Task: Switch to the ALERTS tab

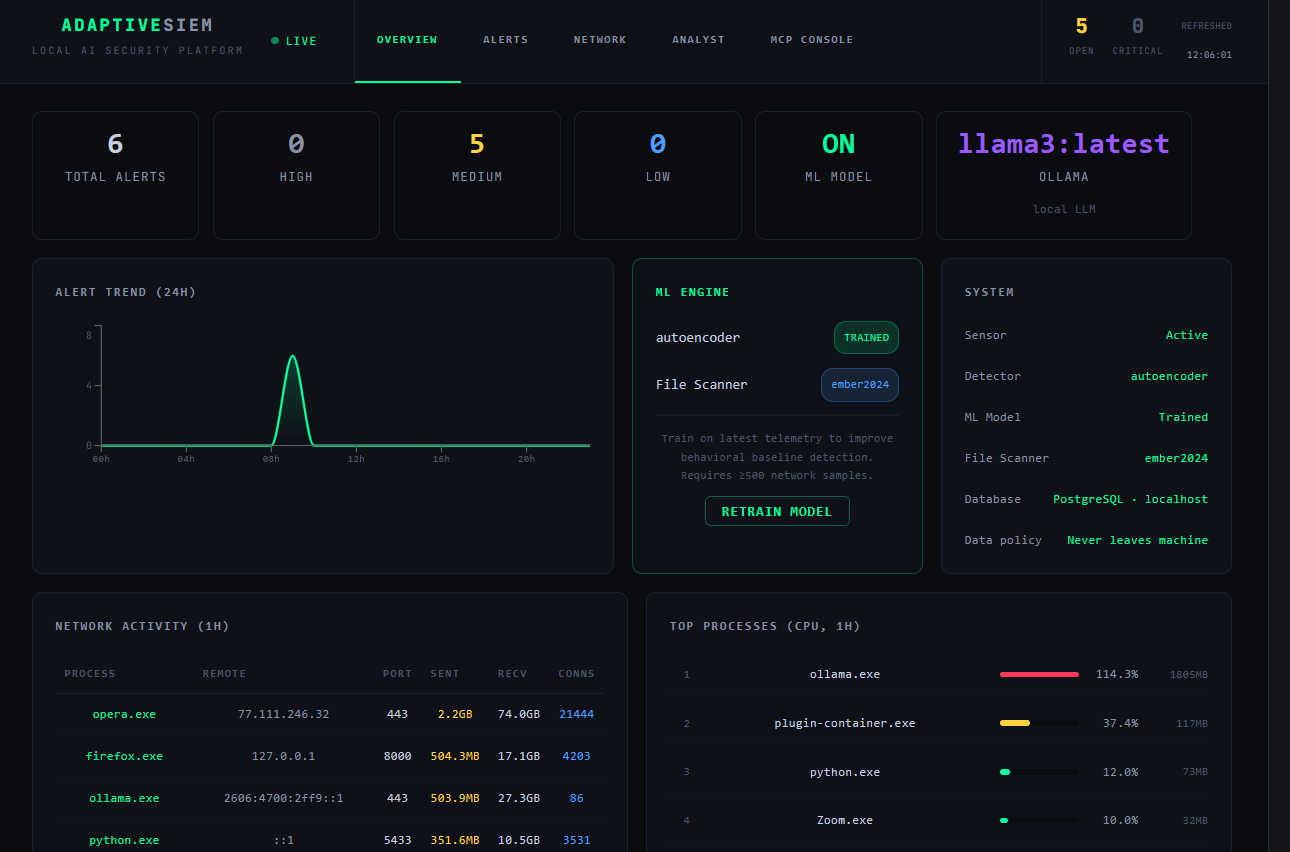Action: [505, 39]
